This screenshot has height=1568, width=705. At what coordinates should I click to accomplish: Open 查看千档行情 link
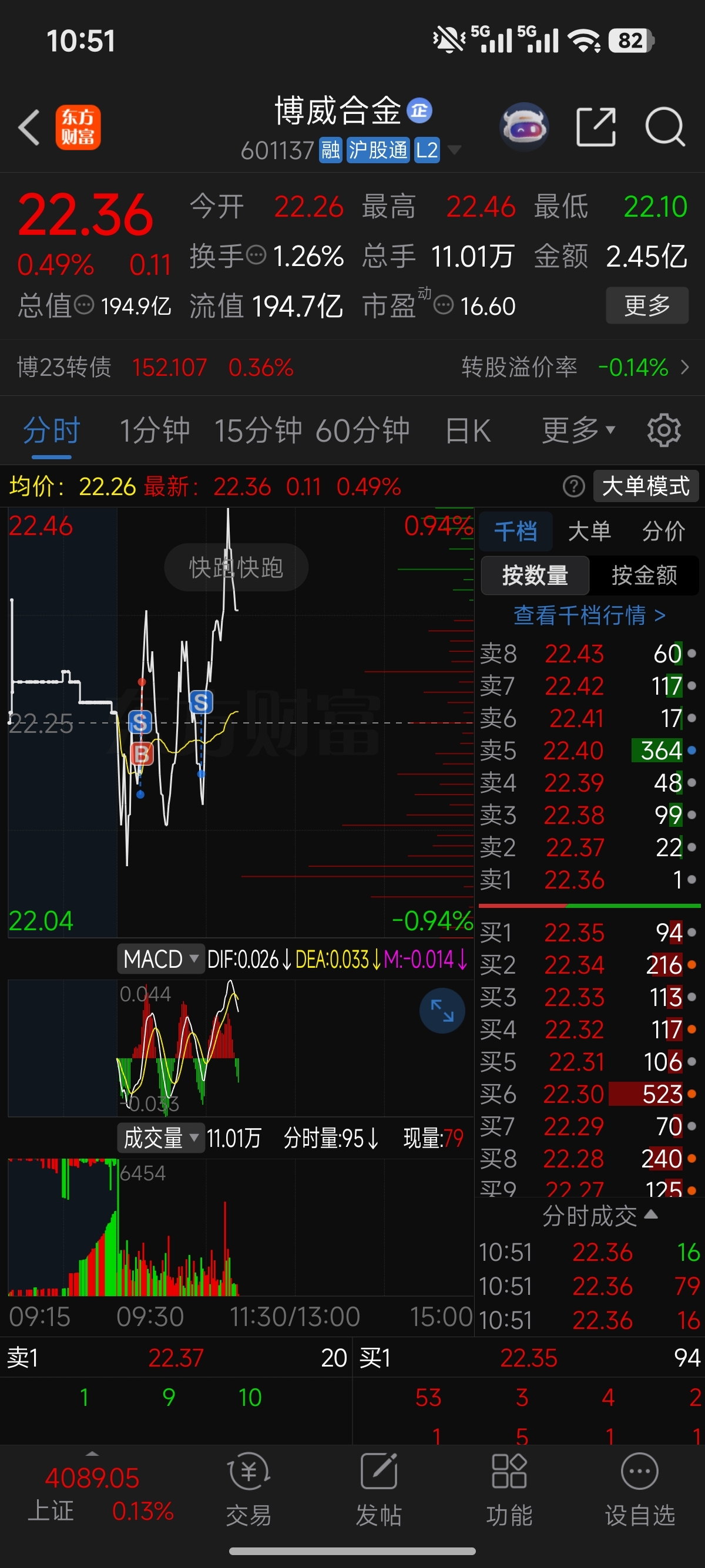click(589, 615)
